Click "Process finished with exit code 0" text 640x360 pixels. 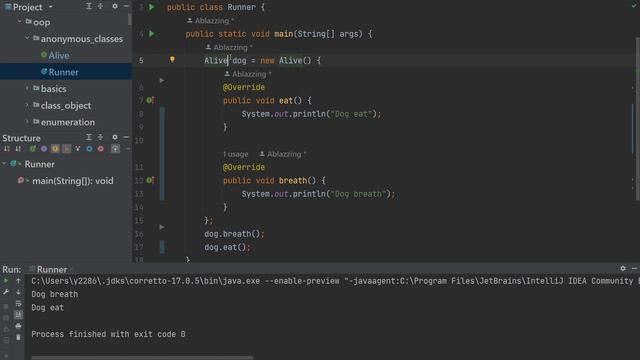click(x=108, y=334)
